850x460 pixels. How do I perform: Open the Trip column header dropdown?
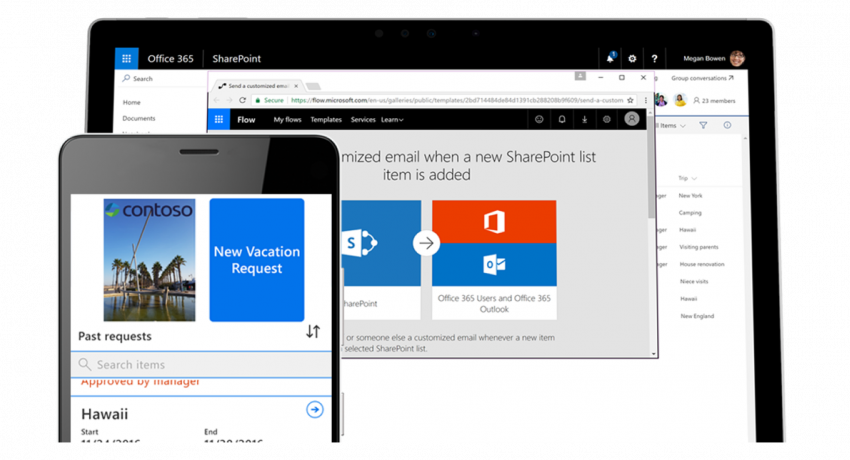tap(687, 178)
